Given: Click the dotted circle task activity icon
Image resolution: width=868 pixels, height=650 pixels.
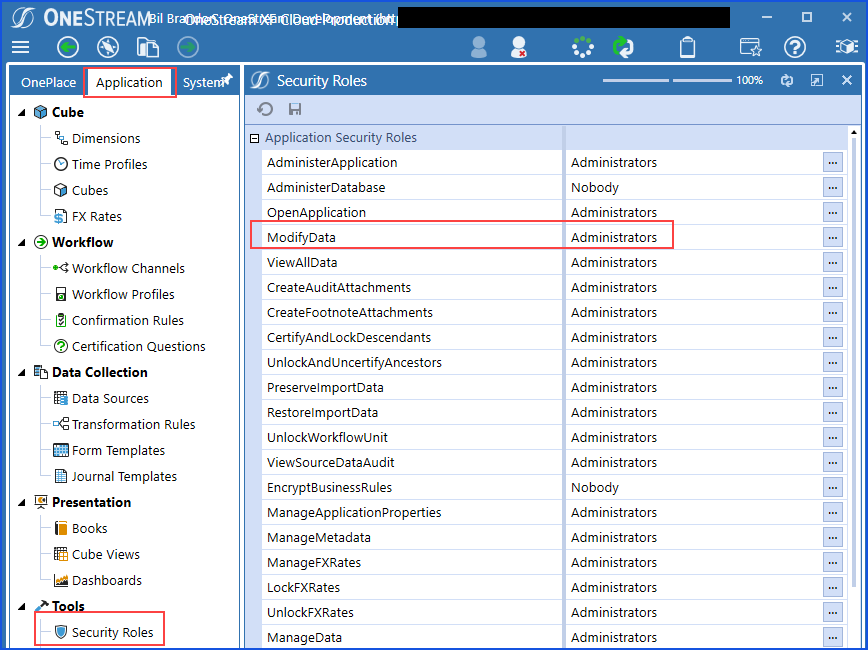Looking at the screenshot, I should coord(583,47).
